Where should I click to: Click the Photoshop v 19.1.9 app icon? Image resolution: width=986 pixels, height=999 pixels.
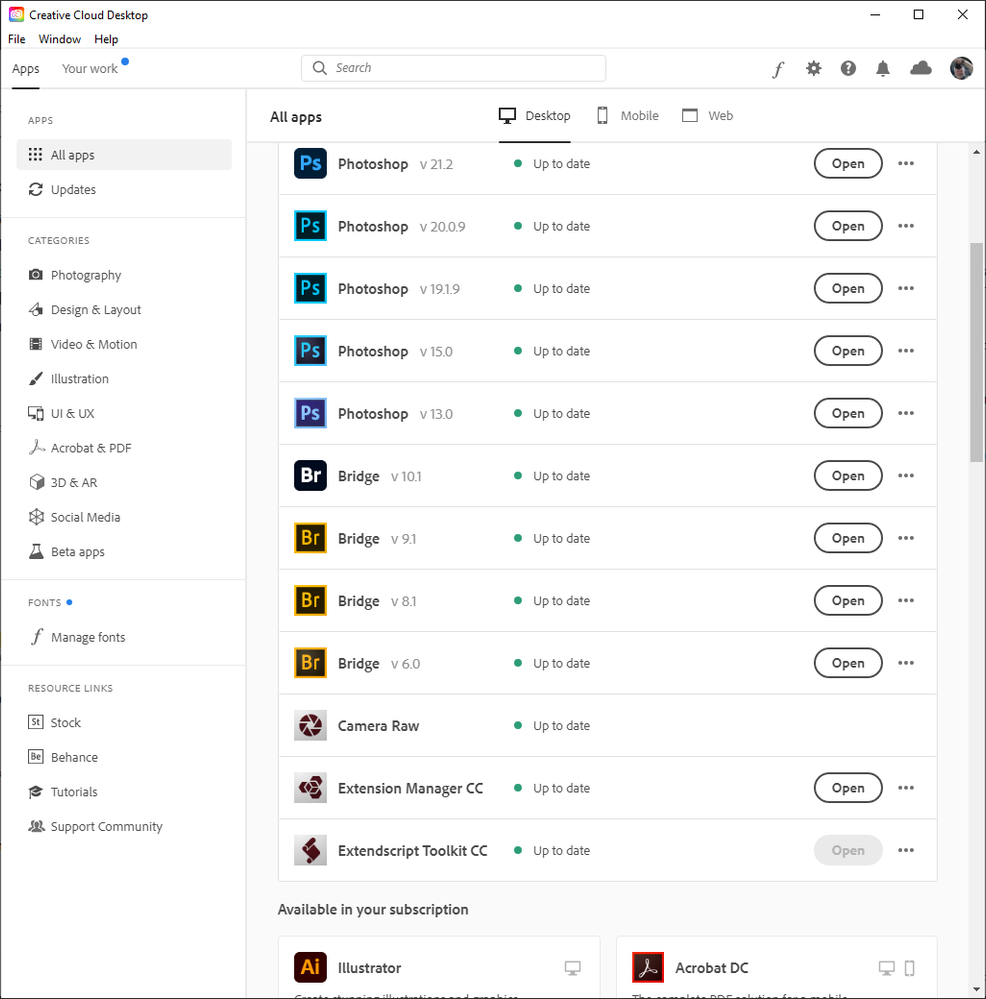[310, 289]
